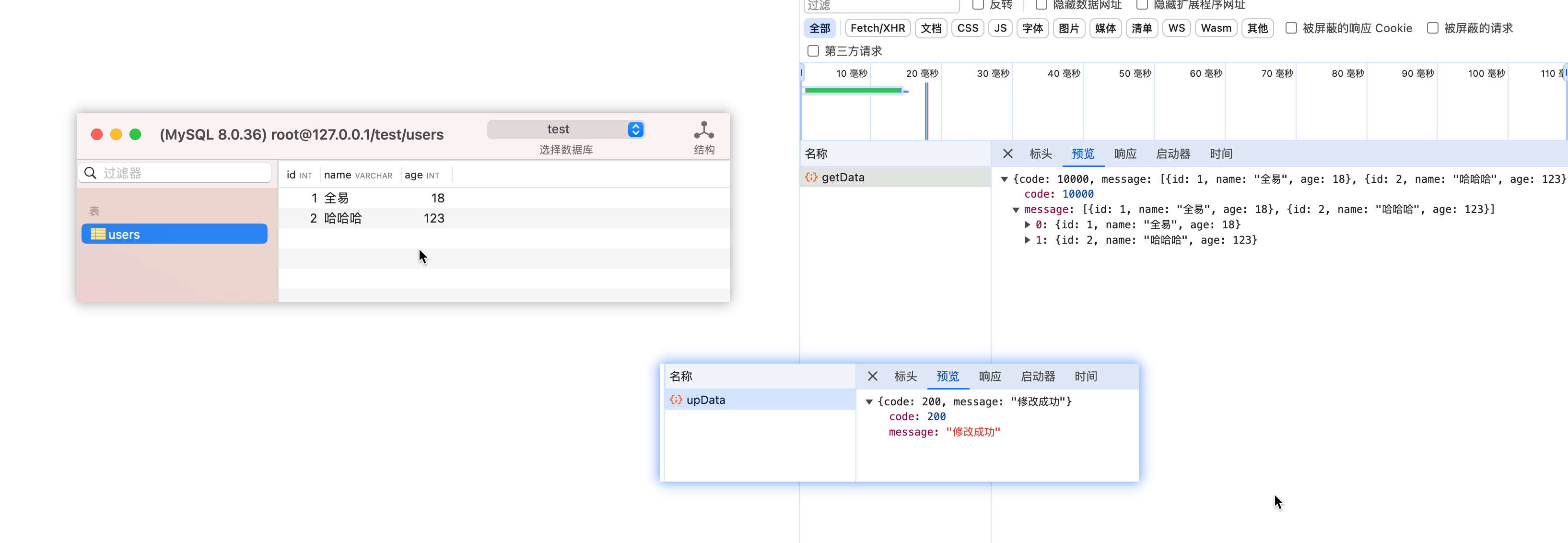The image size is (1568, 543).
Task: Click the 20 毫秒 timeline overview marker
Action: pos(922,74)
